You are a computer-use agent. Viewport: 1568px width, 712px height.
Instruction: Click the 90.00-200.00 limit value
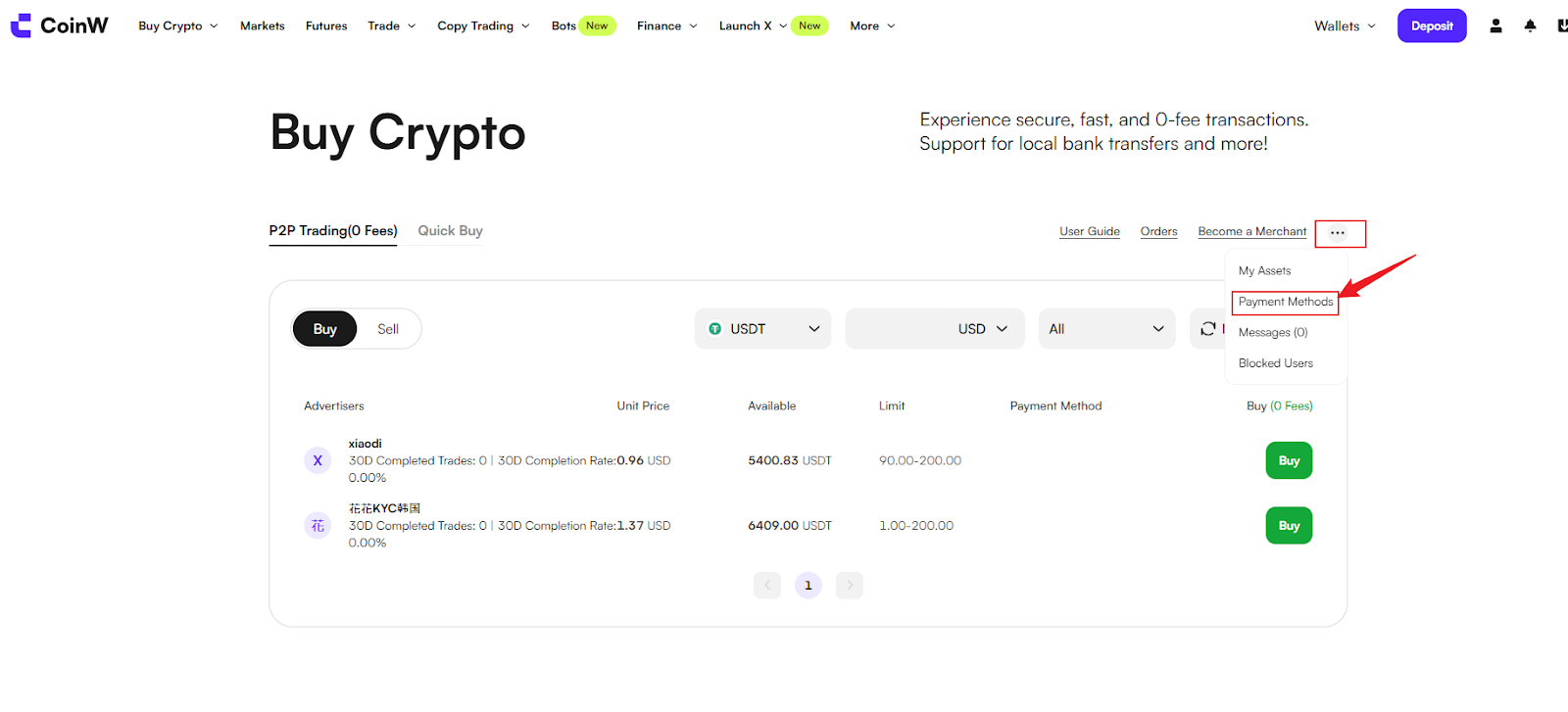(x=920, y=460)
